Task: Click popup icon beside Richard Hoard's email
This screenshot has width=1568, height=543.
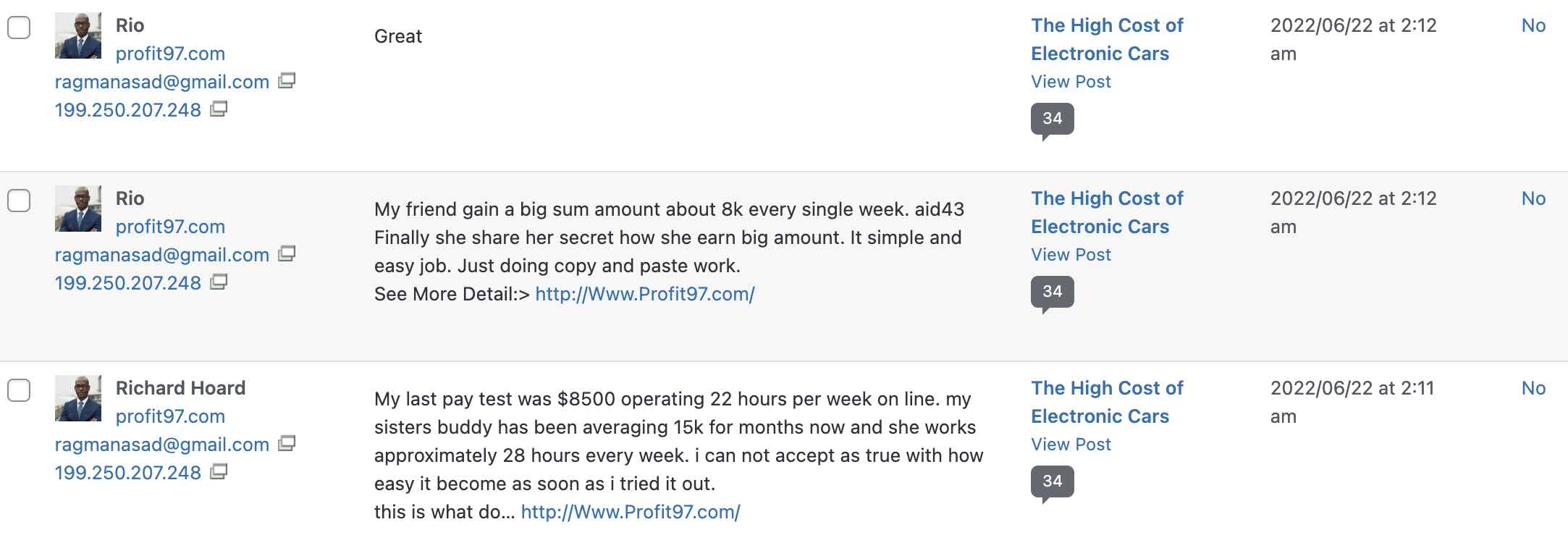Action: [x=287, y=444]
